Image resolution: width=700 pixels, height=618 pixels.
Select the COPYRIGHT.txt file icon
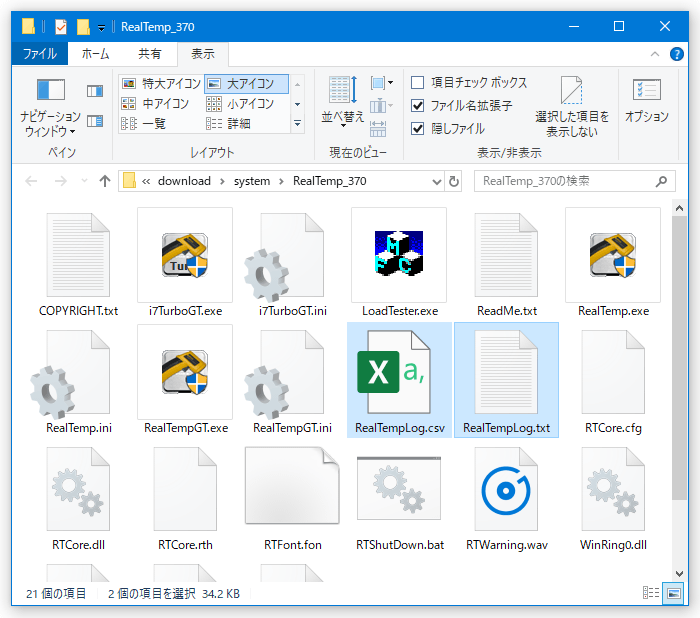click(x=78, y=255)
